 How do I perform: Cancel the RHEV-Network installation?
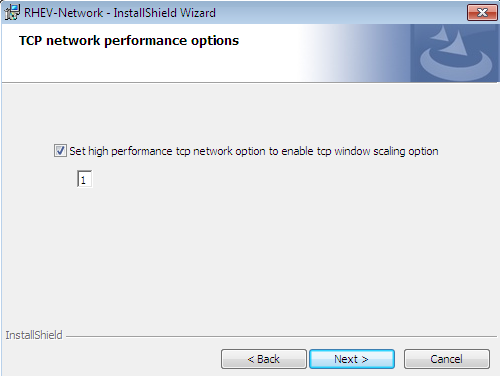[447, 359]
